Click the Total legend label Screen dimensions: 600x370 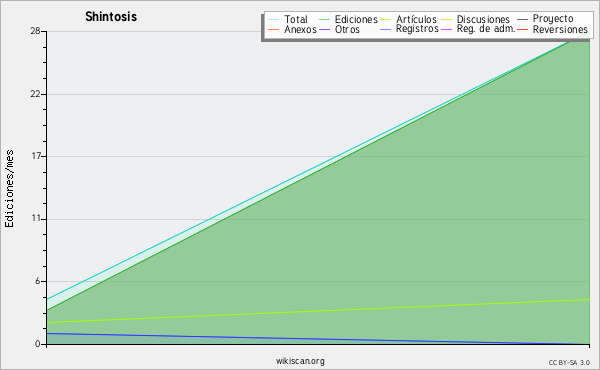click(296, 19)
